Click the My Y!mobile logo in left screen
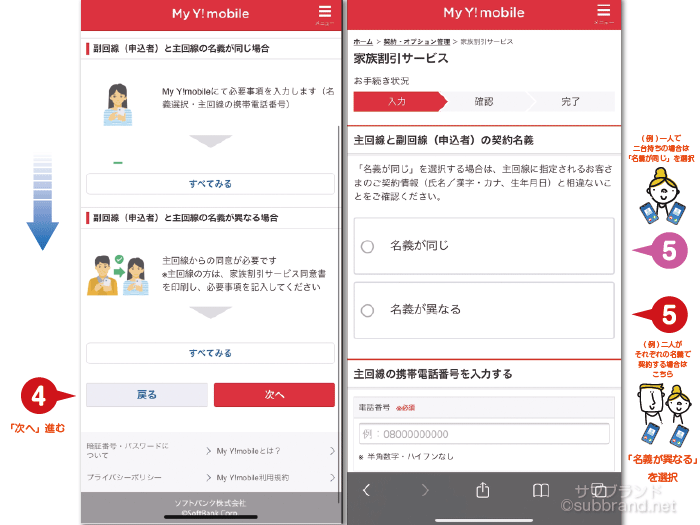The width and height of the screenshot is (700, 525). click(x=210, y=13)
